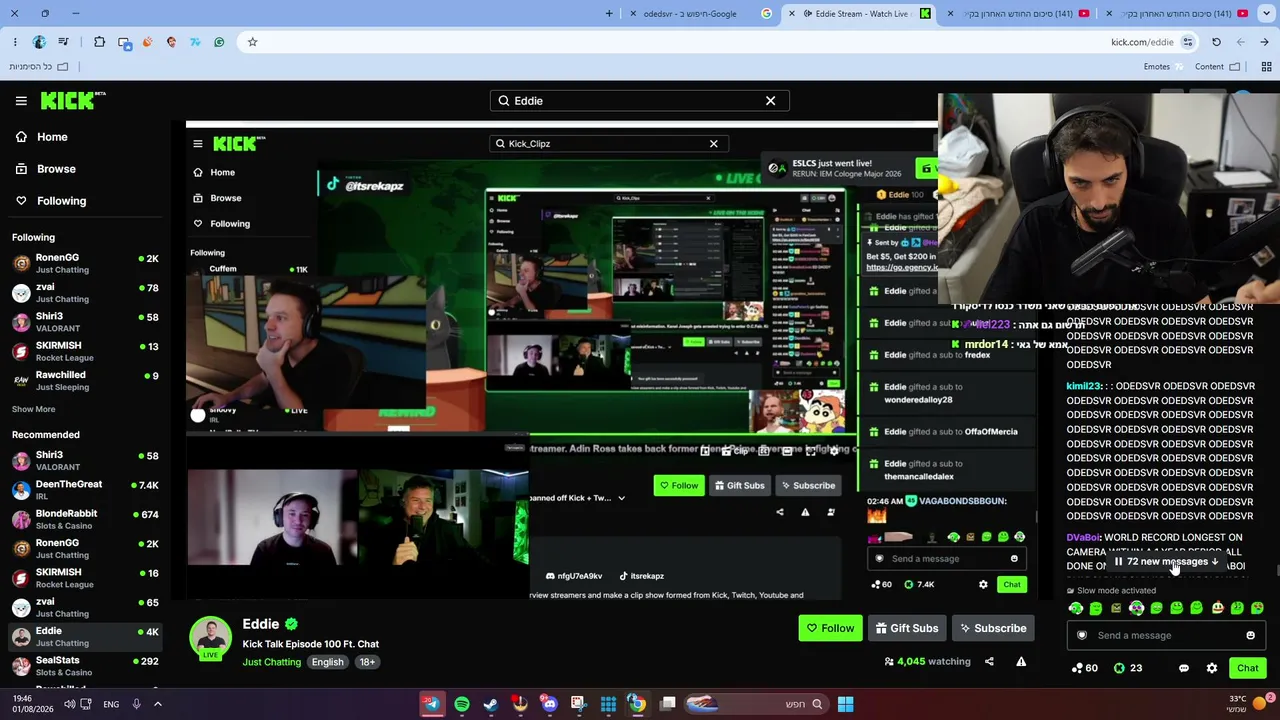Screen dimensions: 1280x720
Task: Open the Just Chatting category link under Eddie's stream title
Action: tap(271, 662)
